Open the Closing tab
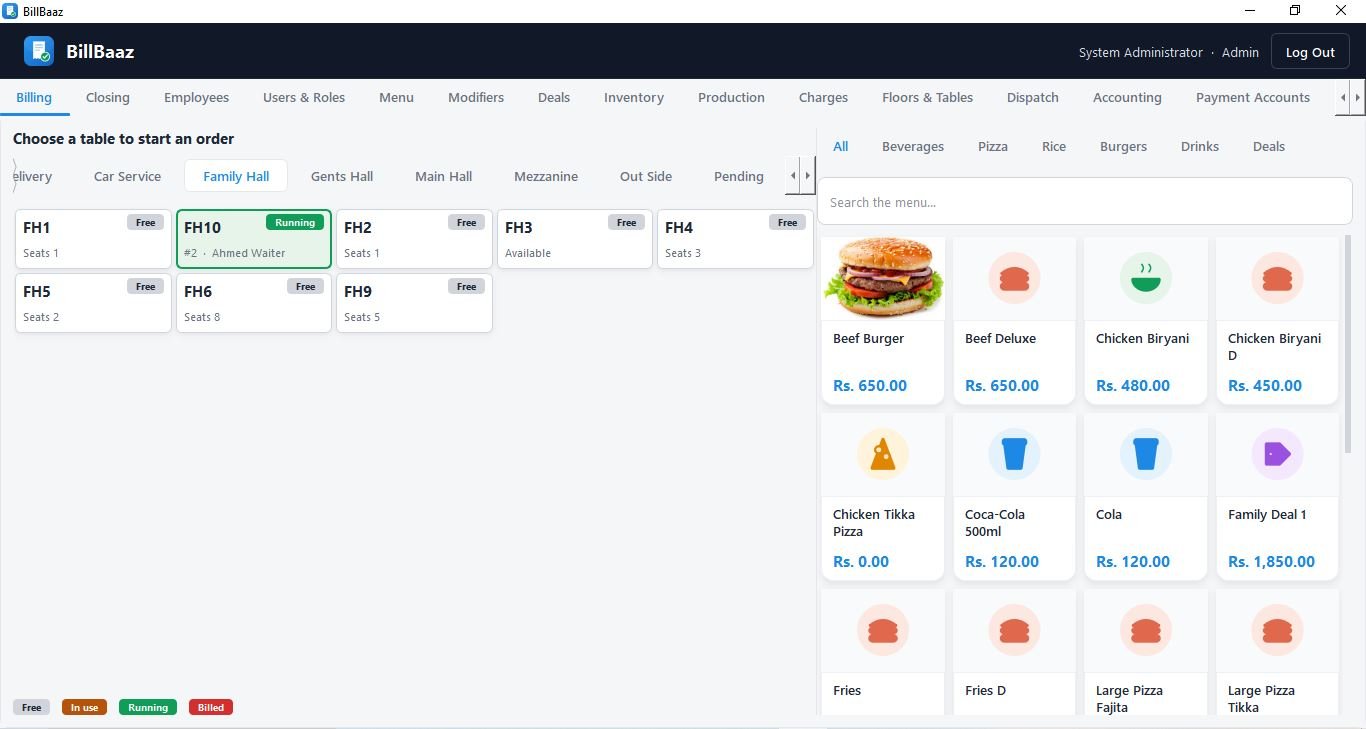The height and width of the screenshot is (729, 1366). click(x=108, y=97)
